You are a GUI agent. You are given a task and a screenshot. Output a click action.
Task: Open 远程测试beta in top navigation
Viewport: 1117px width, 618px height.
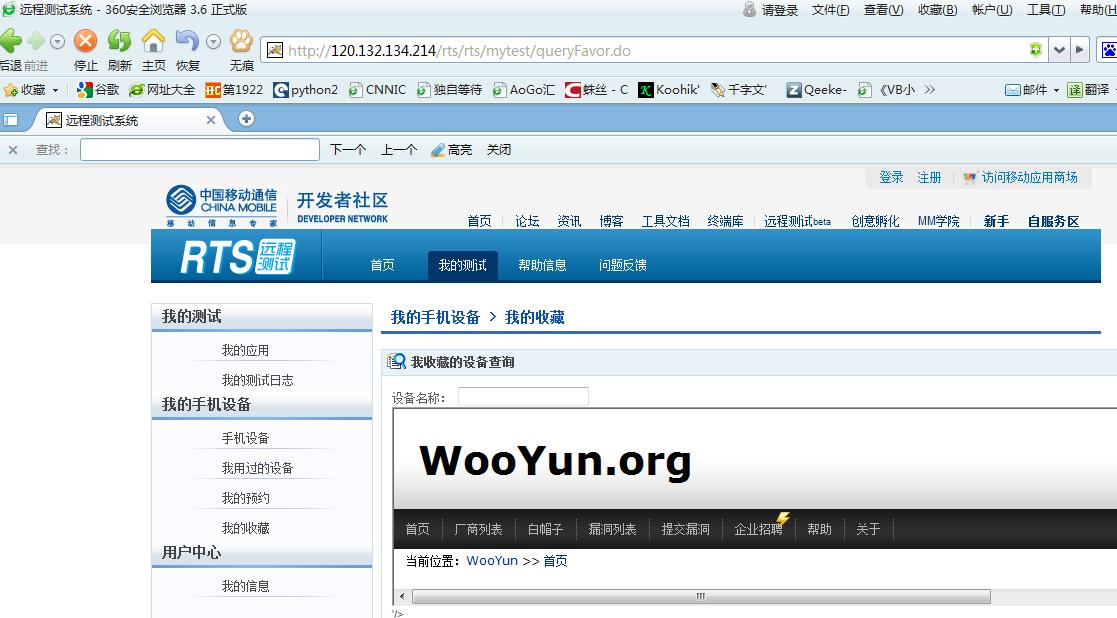(797, 221)
